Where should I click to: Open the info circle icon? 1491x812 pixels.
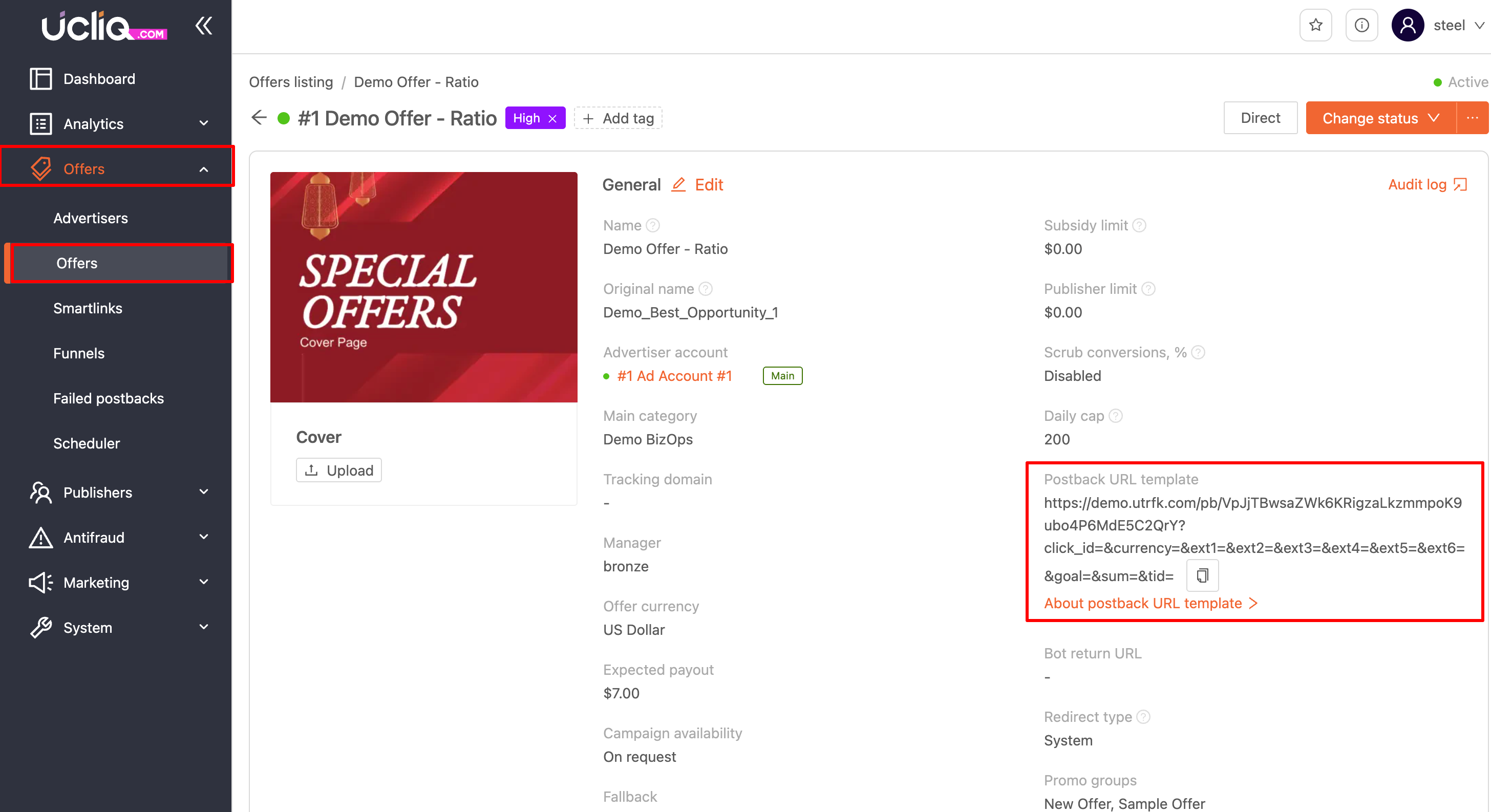(1361, 26)
